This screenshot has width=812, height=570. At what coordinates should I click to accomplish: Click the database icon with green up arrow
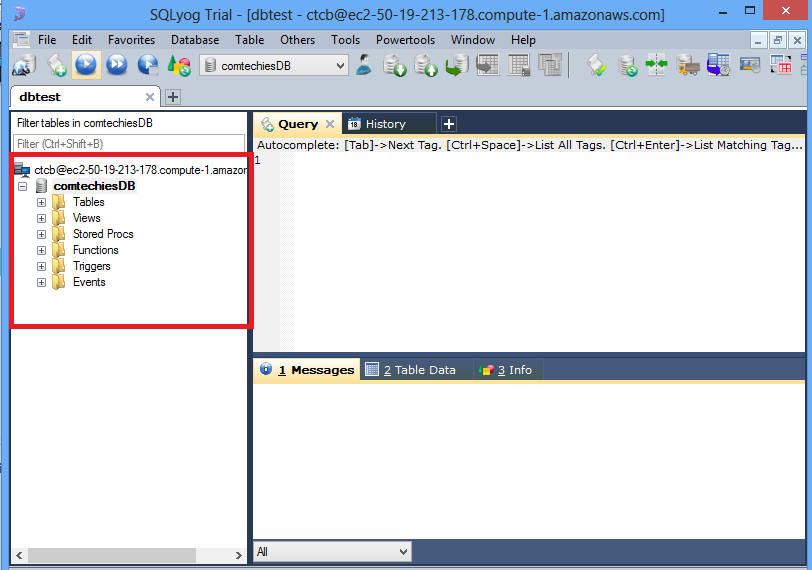pyautogui.click(x=426, y=66)
